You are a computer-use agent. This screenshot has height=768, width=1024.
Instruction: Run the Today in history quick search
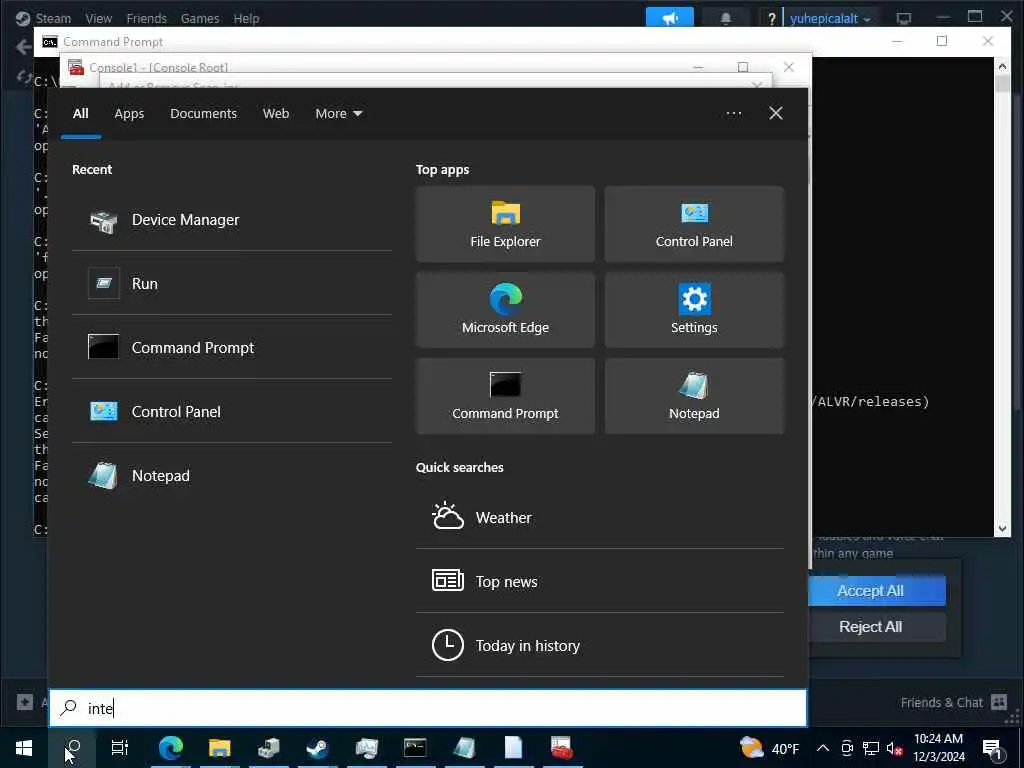click(x=600, y=645)
